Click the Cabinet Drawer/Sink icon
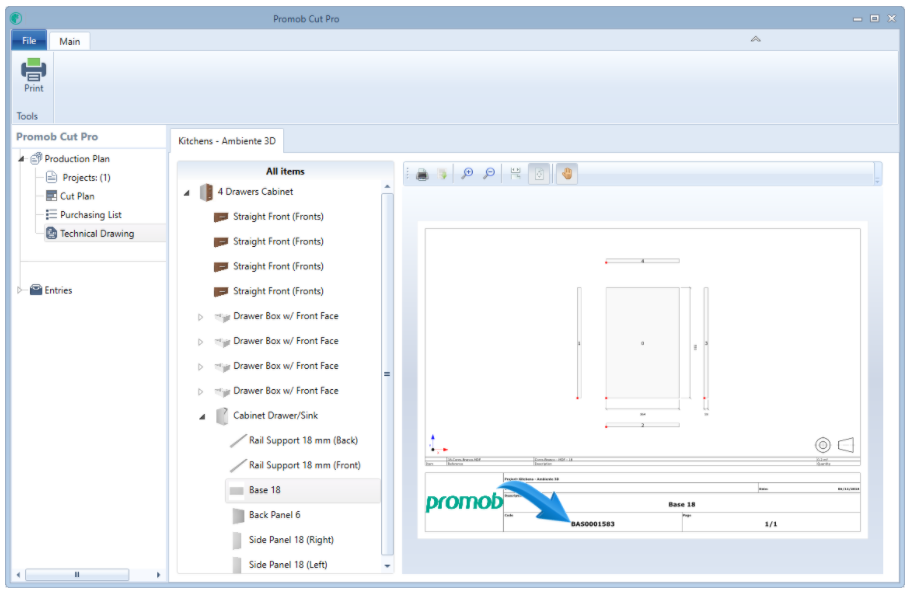The height and width of the screenshot is (593, 914). [222, 416]
